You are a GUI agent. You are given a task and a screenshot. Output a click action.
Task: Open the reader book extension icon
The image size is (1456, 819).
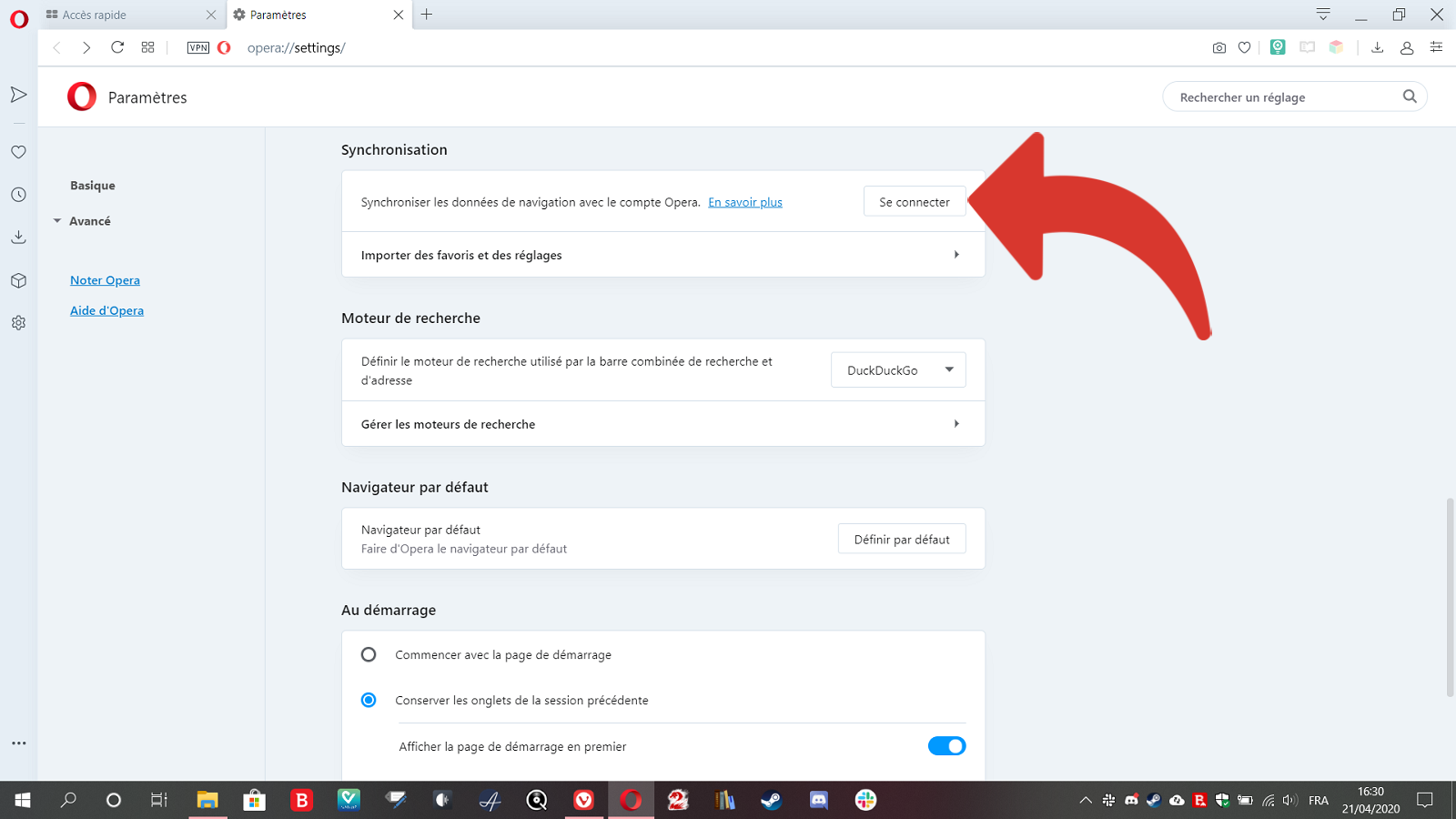click(x=1307, y=47)
